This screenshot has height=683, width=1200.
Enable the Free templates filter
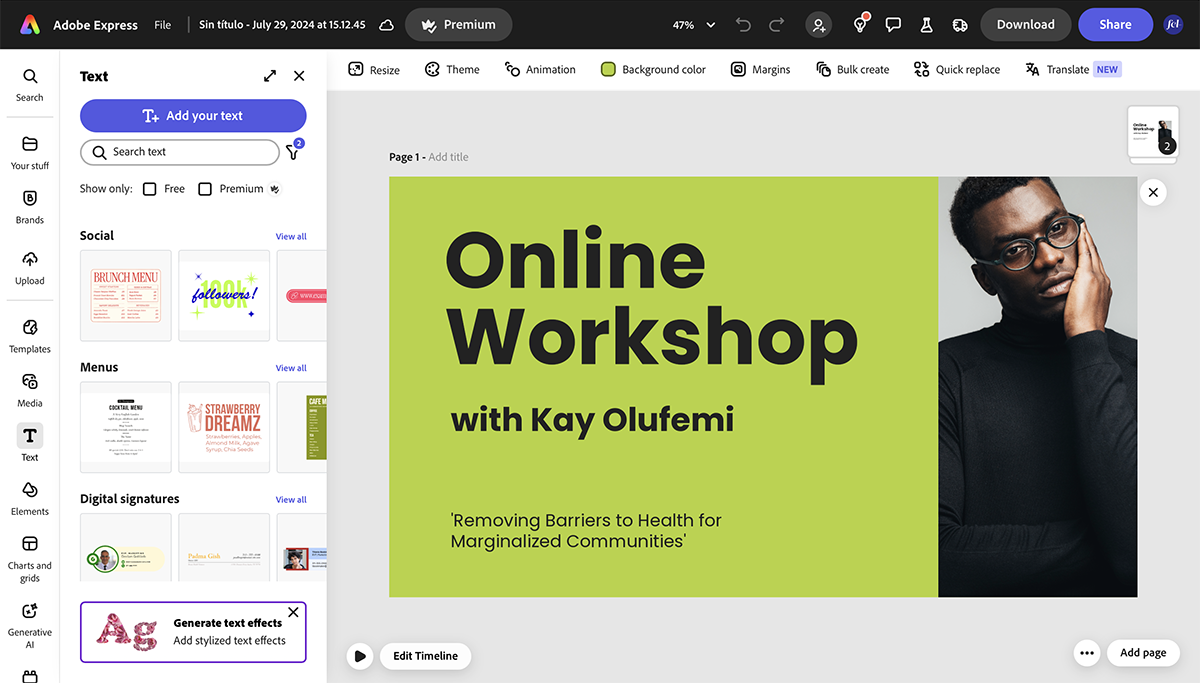150,188
